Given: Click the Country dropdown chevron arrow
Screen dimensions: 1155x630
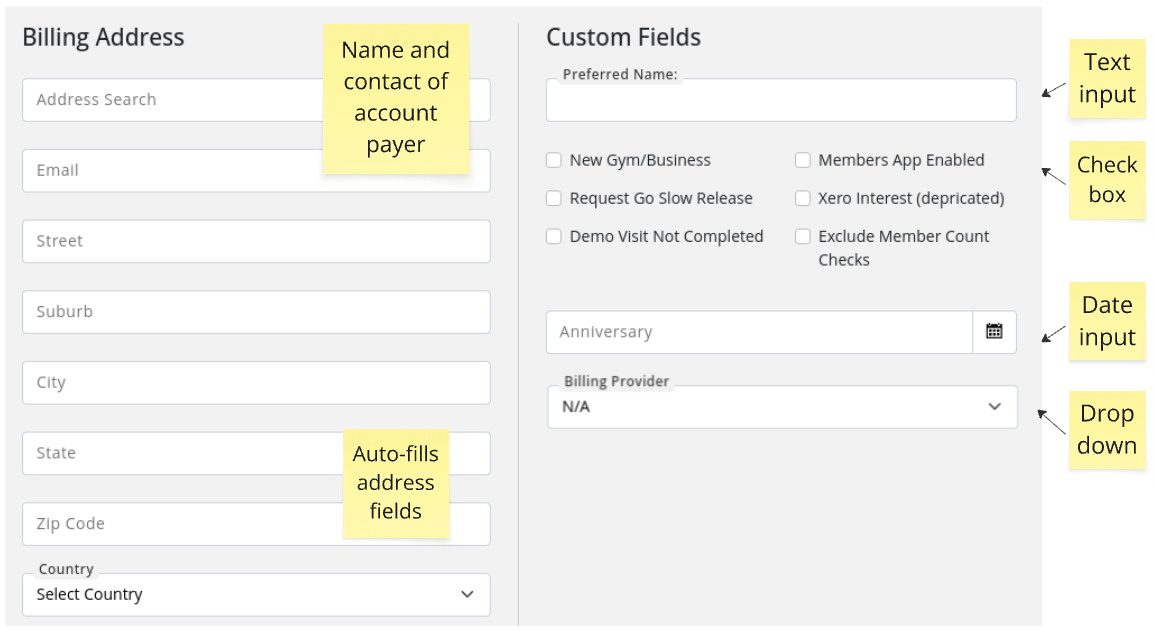Looking at the screenshot, I should [467, 595].
